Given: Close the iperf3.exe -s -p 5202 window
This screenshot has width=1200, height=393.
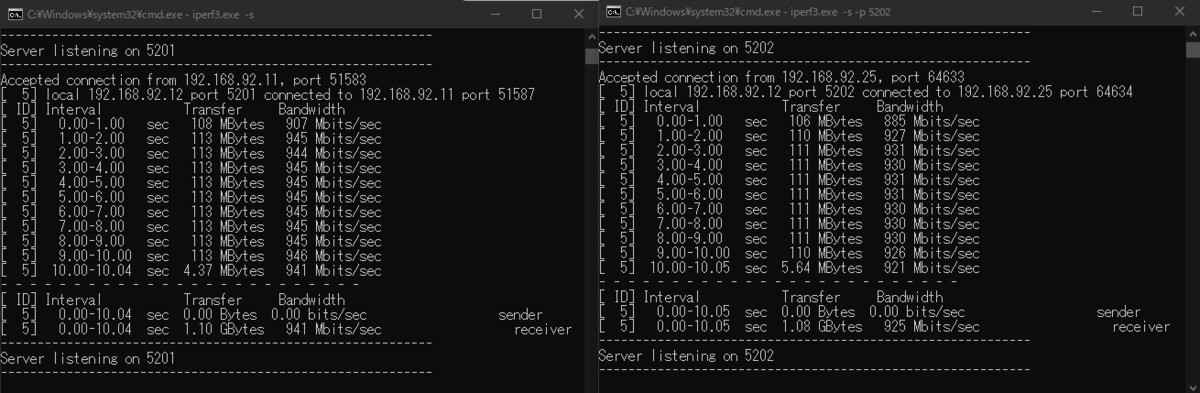Looking at the screenshot, I should pyautogui.click(x=1181, y=12).
